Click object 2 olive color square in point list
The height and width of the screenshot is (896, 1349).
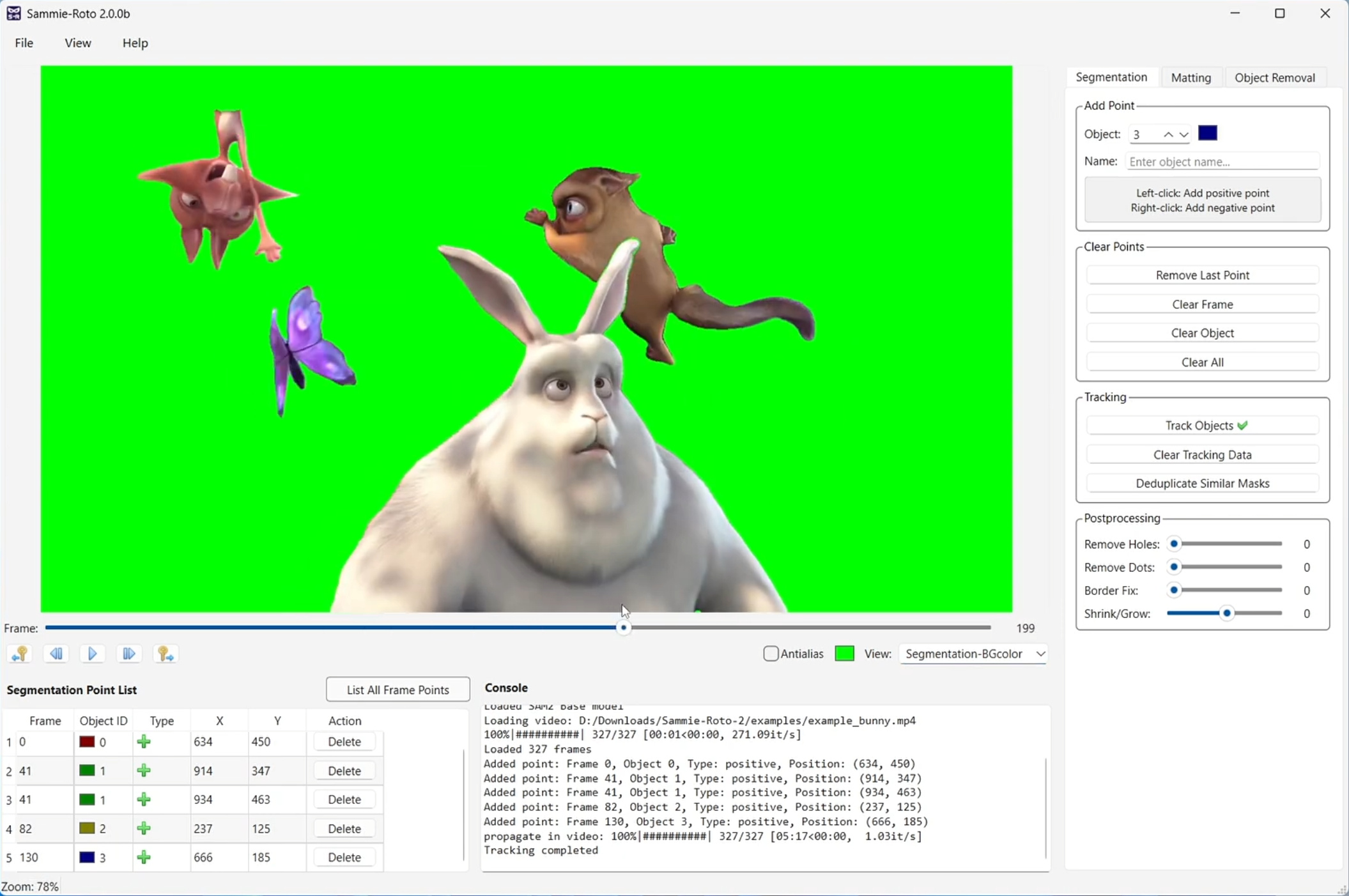(x=87, y=828)
